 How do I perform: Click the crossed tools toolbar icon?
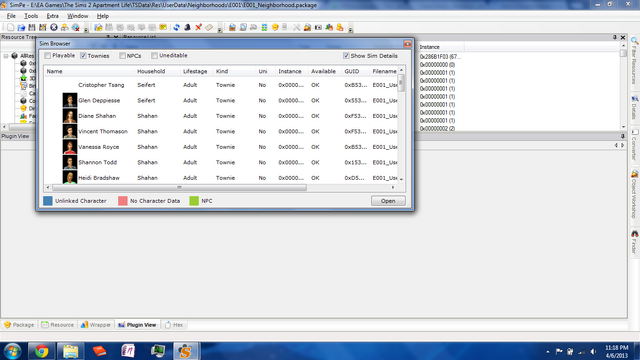297,27
